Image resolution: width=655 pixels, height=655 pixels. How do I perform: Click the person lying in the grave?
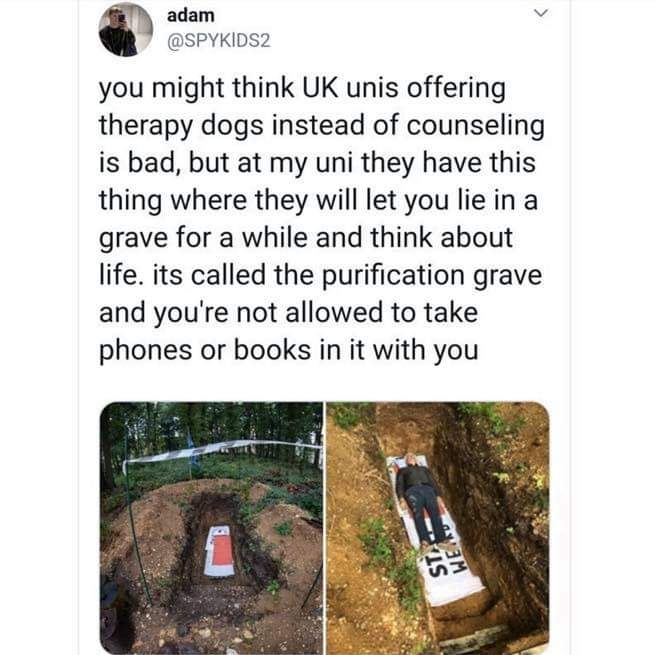[419, 499]
